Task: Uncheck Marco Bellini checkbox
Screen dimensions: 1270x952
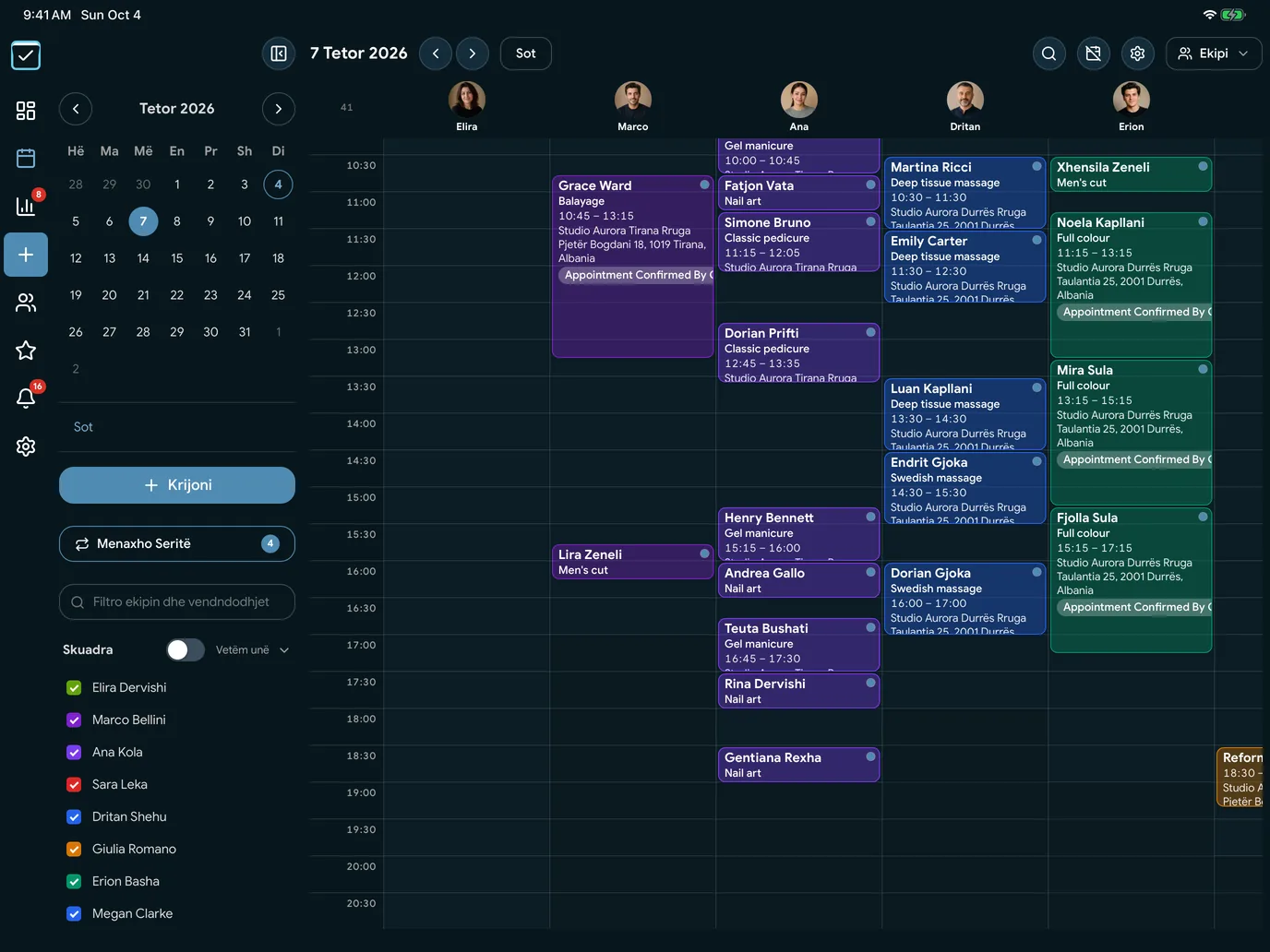Action: click(x=74, y=720)
